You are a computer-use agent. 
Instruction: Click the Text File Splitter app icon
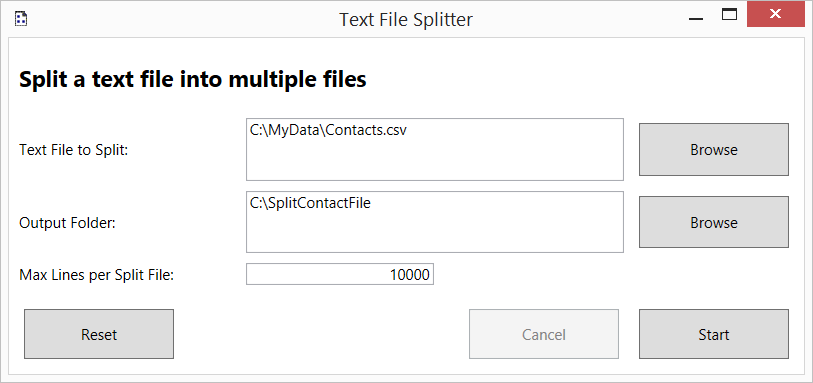(21, 19)
